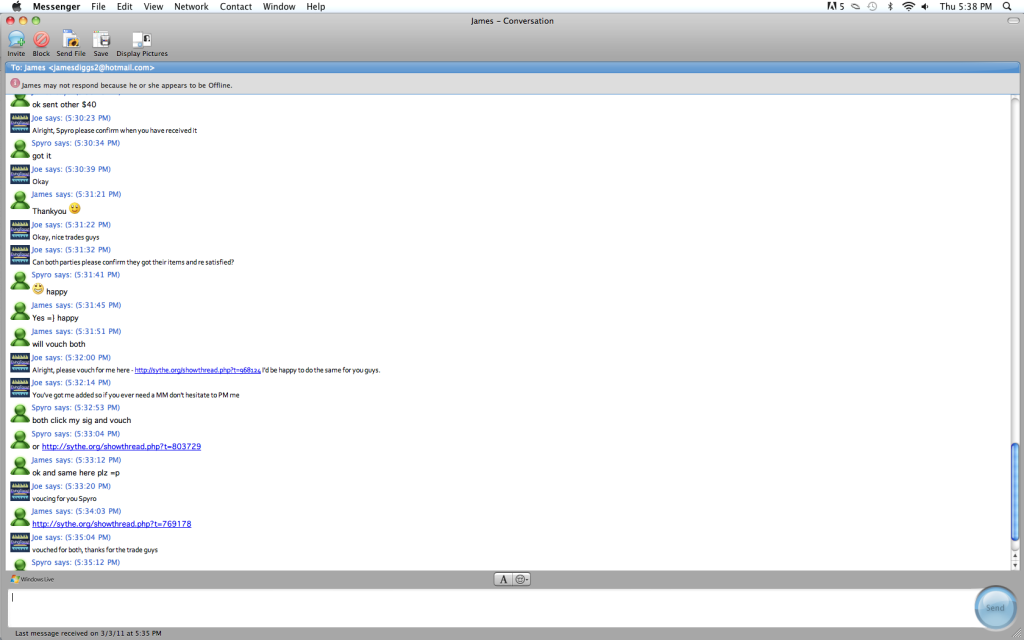The image size is (1024, 640).
Task: Open the emoticon picker dropdown
Action: pos(521,579)
